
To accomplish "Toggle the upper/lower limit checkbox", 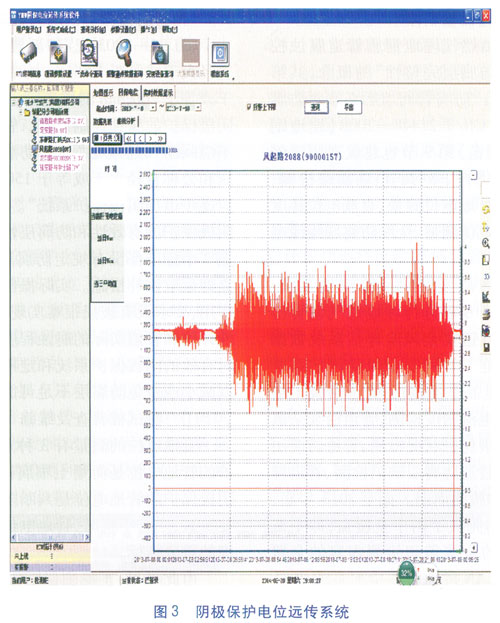I will click(x=249, y=107).
